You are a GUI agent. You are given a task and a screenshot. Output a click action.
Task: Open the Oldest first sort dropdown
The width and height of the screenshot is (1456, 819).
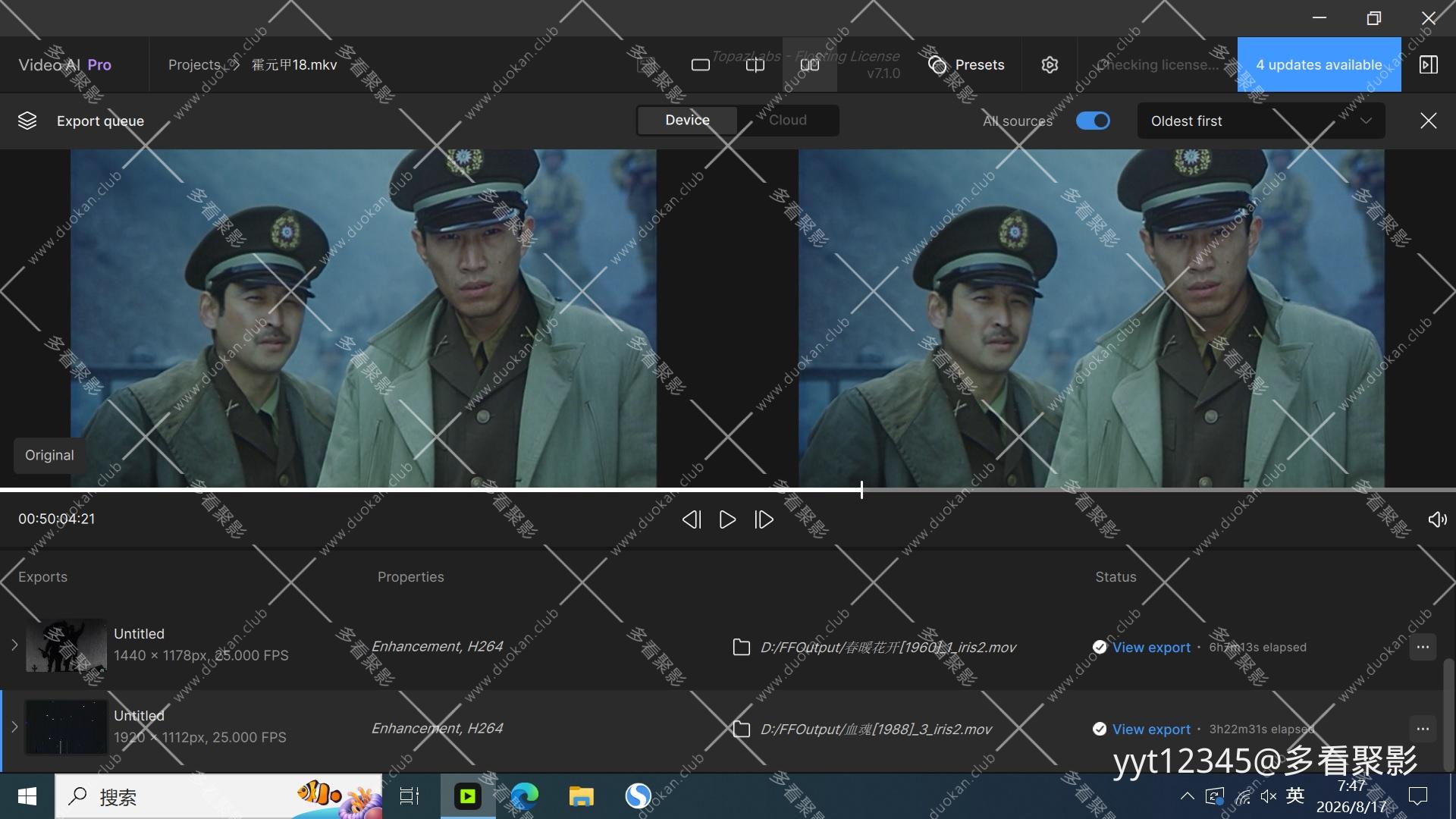1261,121
